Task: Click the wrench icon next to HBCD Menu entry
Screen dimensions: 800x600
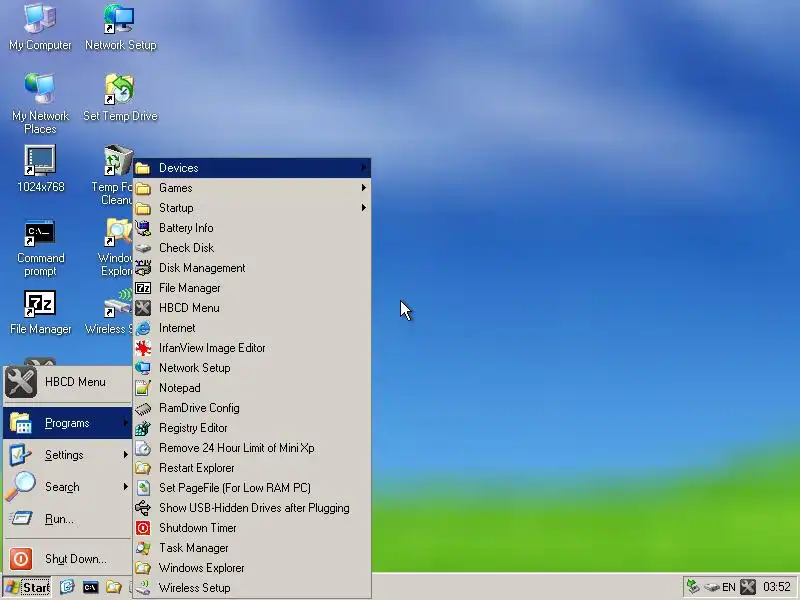Action: coord(143,308)
